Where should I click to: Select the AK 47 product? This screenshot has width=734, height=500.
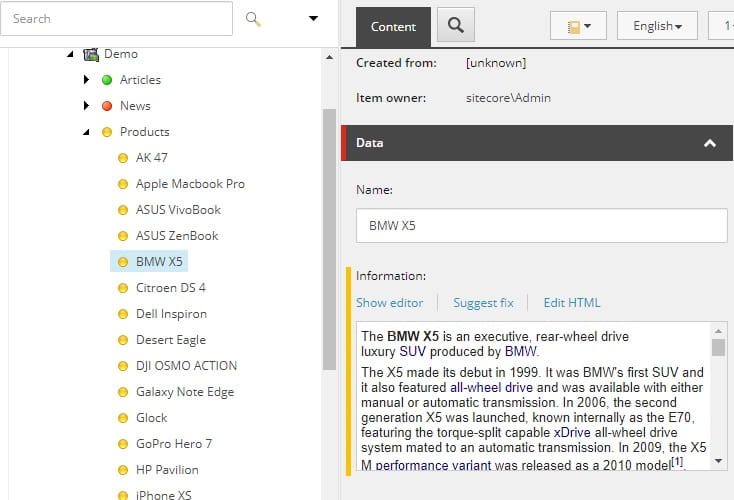click(x=152, y=158)
